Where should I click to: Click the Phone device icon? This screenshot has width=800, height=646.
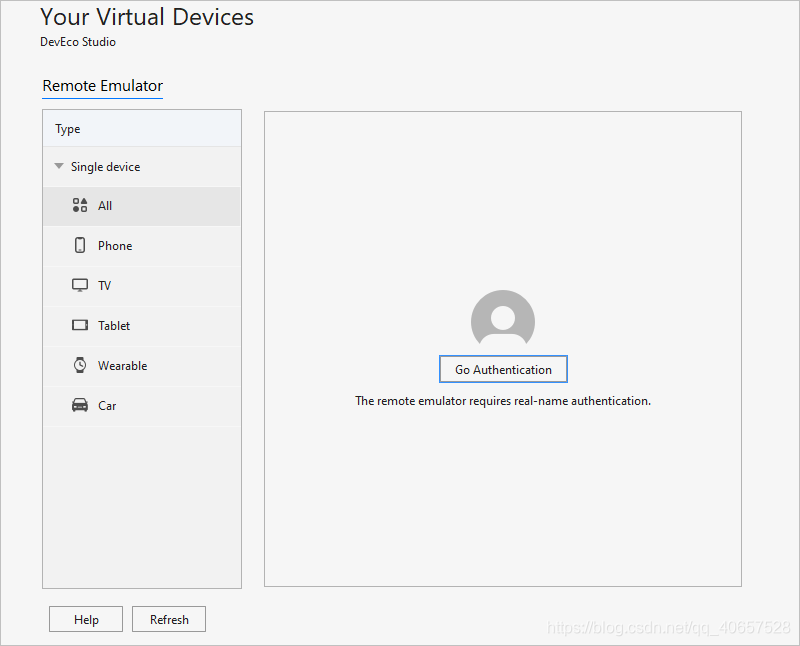(x=80, y=245)
